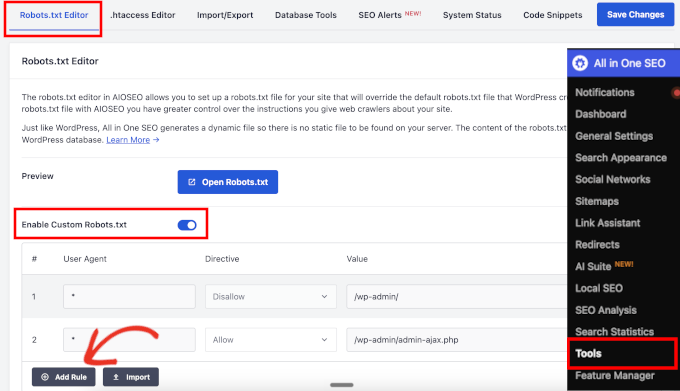Screen dimensions: 680x391
Task: Follow the Learn More link
Action: click(x=128, y=140)
